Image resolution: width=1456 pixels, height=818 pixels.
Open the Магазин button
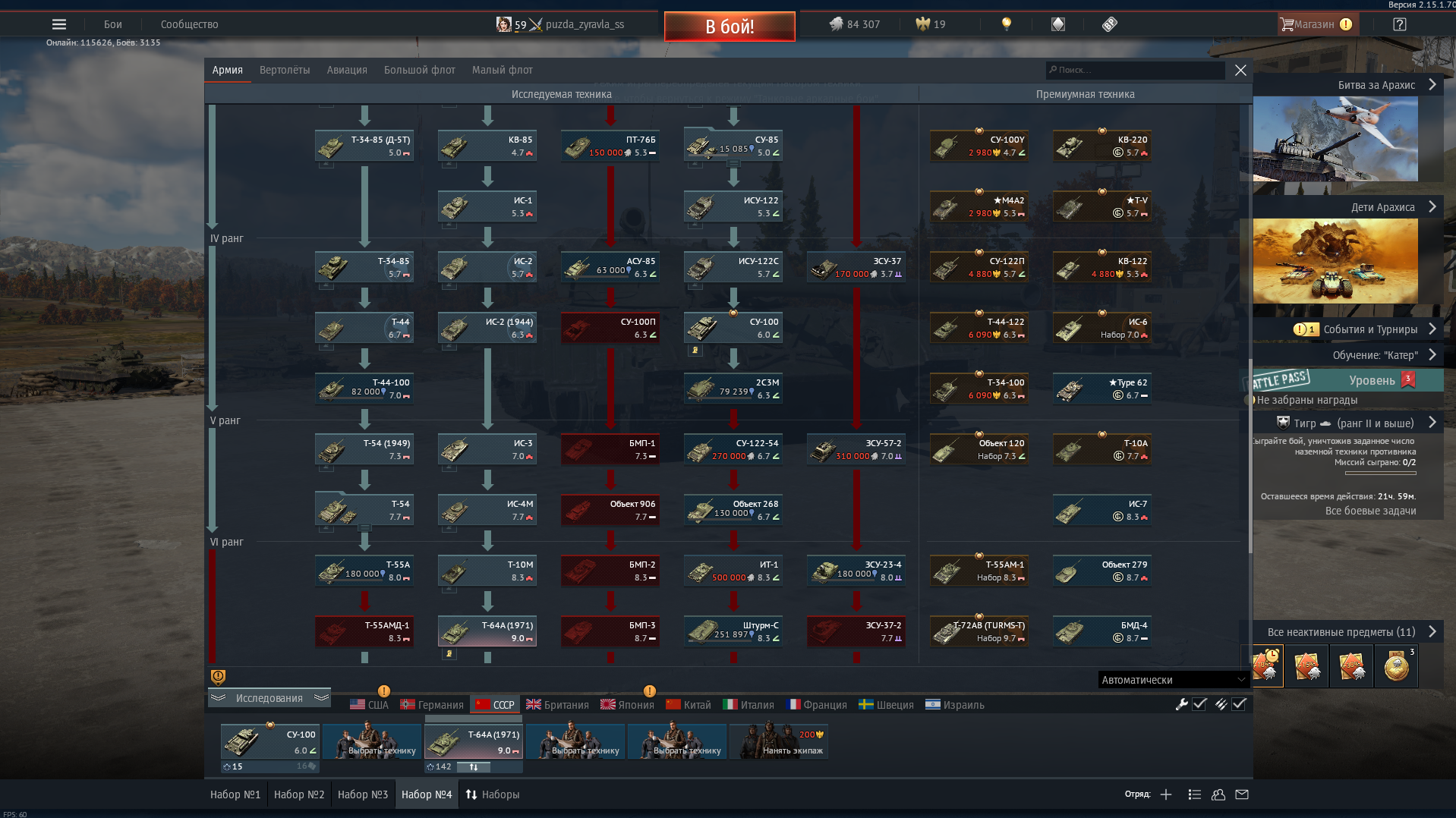pos(1318,24)
